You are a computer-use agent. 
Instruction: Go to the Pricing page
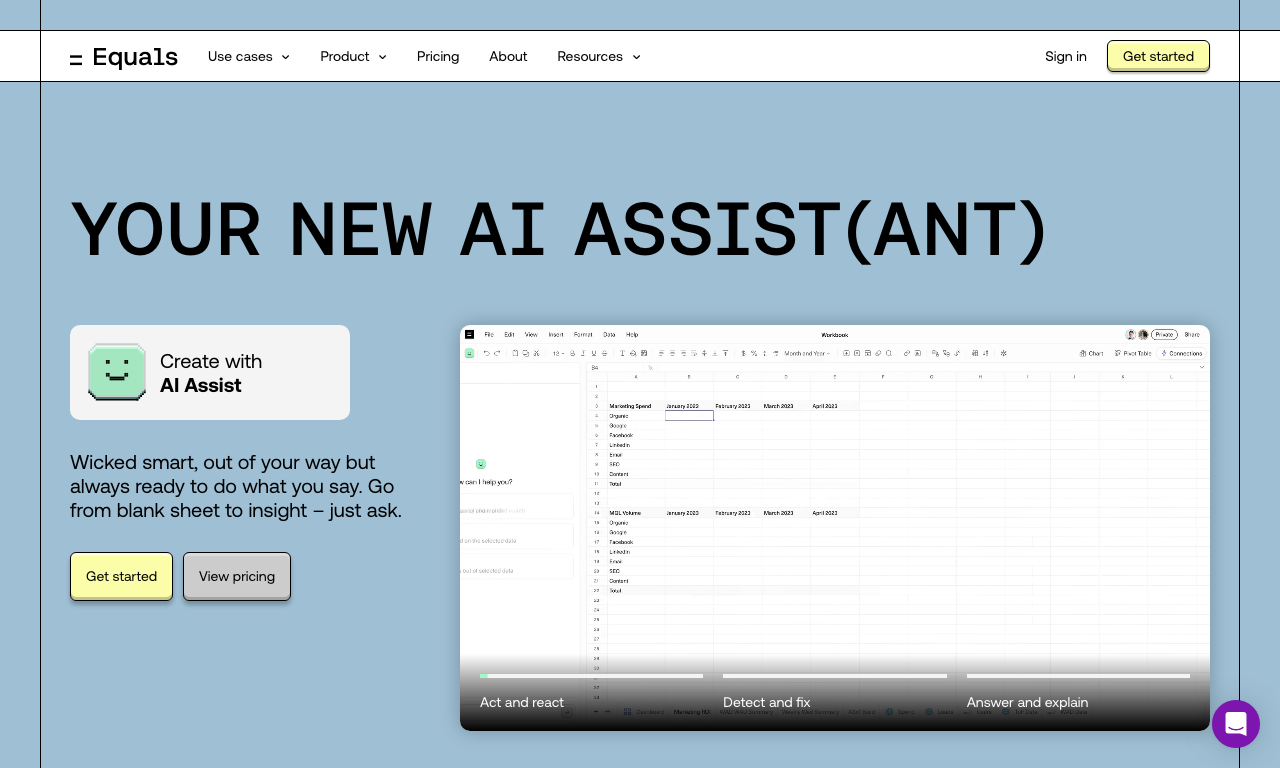438,57
